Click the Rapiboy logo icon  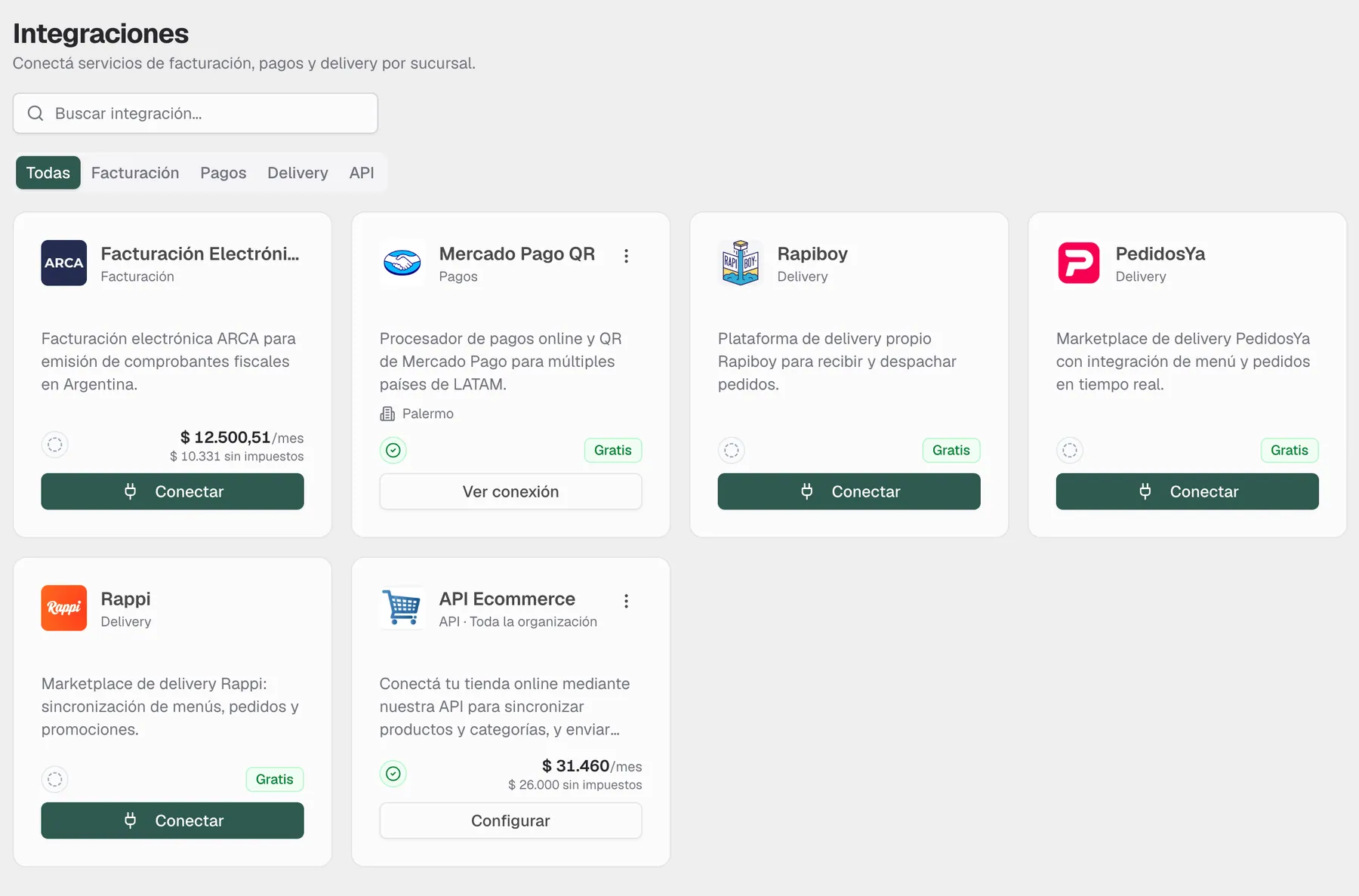[x=740, y=263]
